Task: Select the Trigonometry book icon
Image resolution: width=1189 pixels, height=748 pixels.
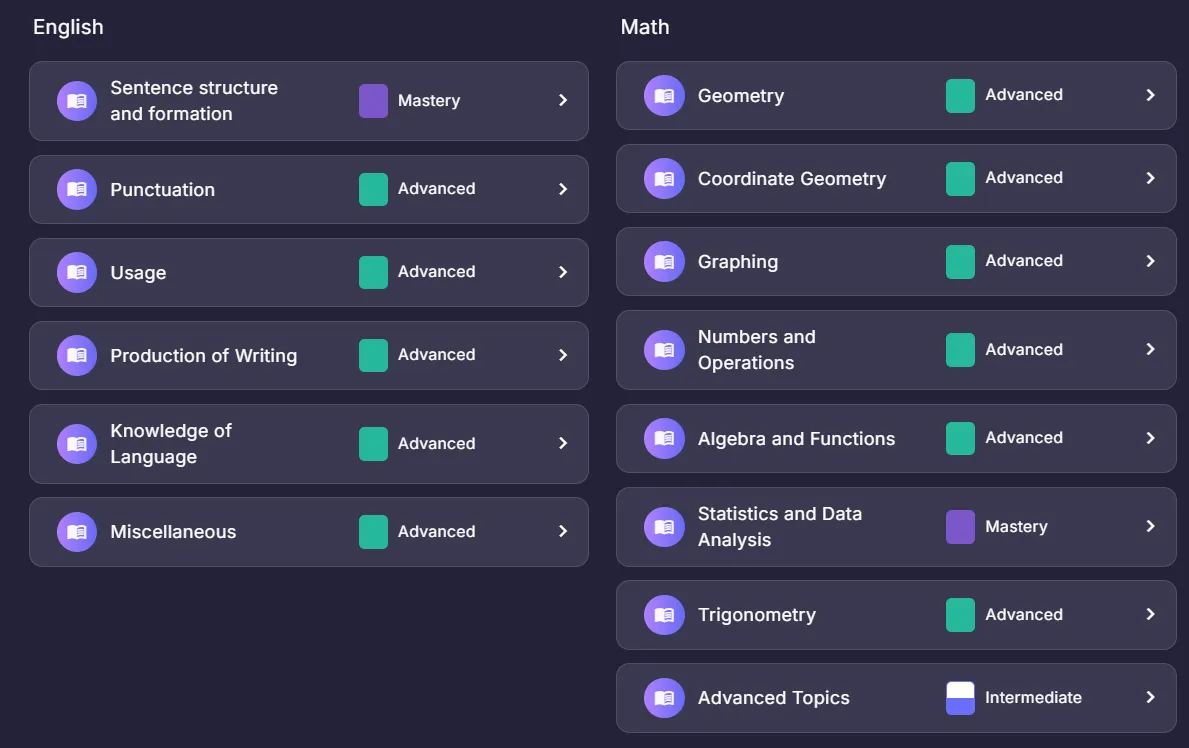Action: 664,615
